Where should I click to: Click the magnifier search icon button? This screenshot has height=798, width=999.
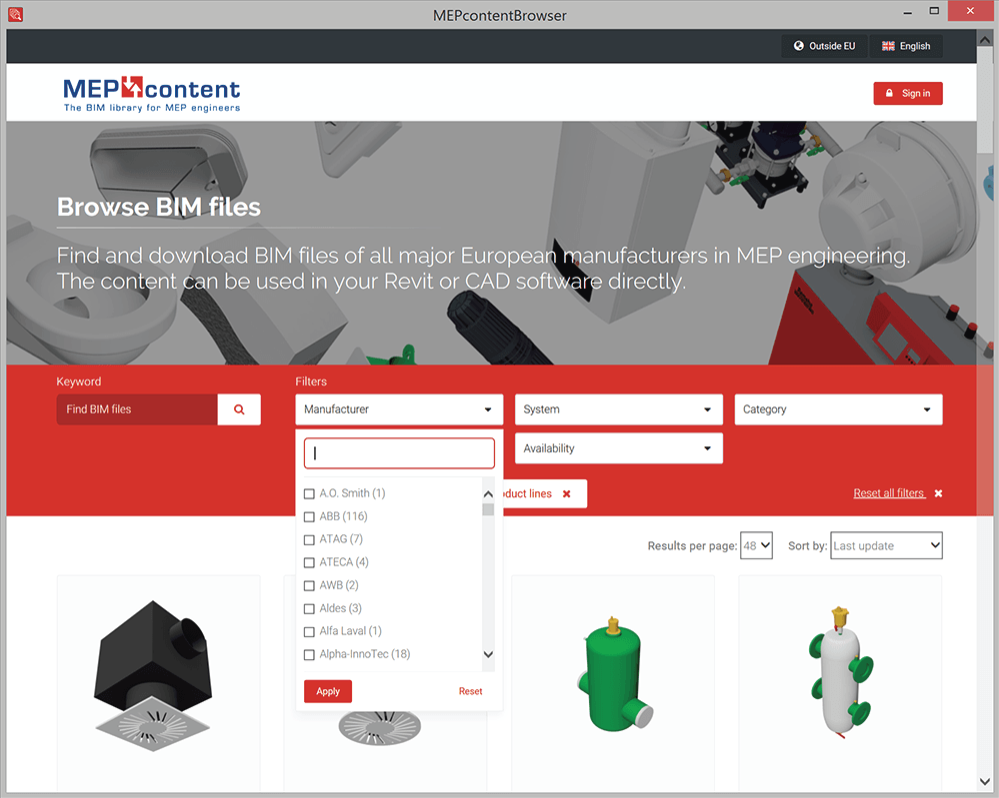(239, 409)
